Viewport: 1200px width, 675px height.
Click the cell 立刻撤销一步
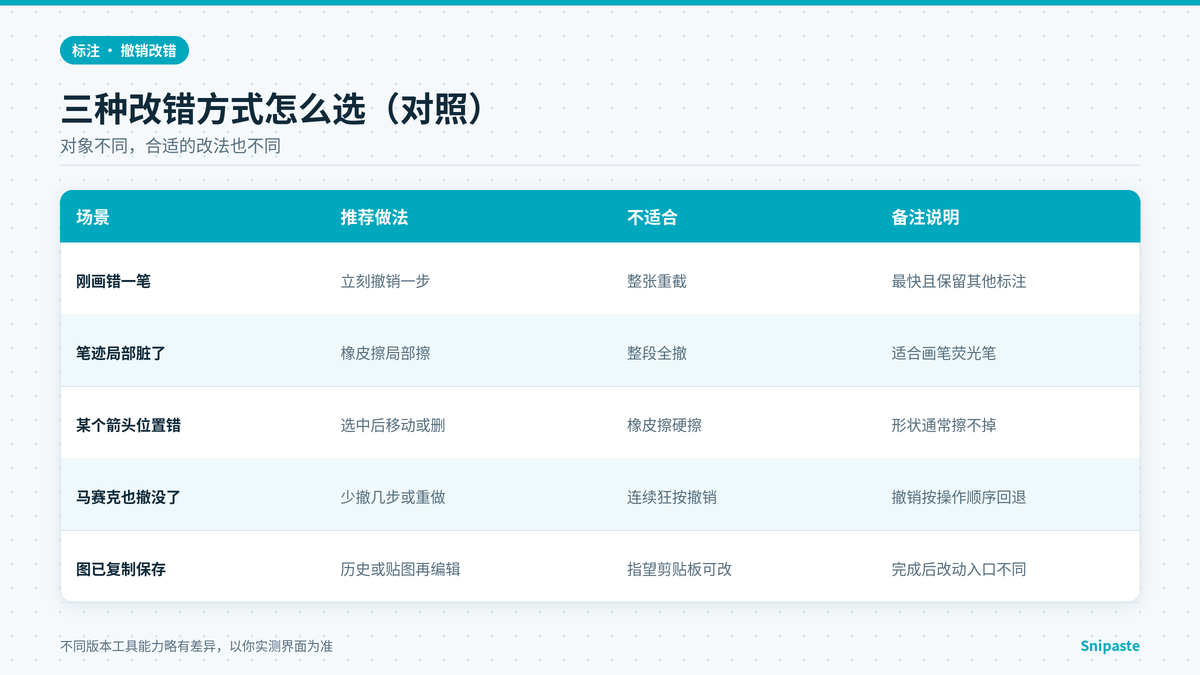[385, 281]
